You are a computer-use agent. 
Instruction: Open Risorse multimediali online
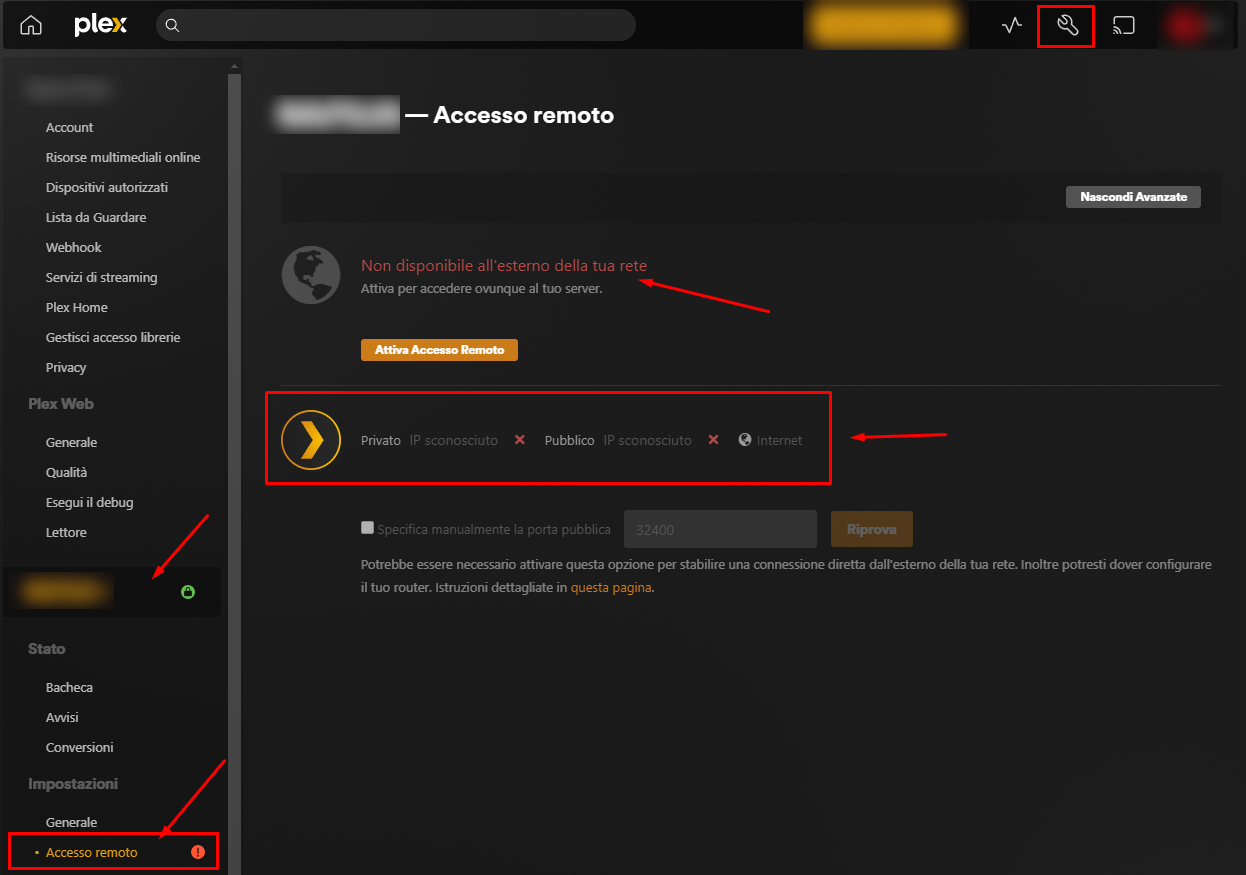pyautogui.click(x=123, y=157)
